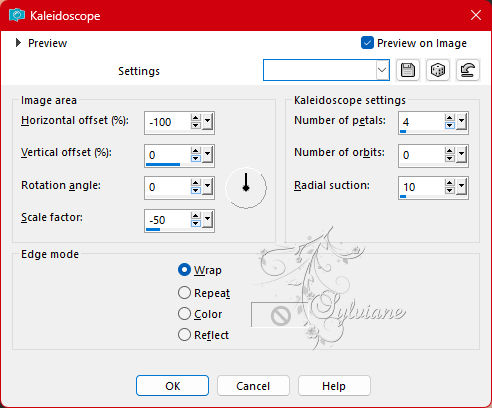The width and height of the screenshot is (492, 408).
Task: Choose the Color edge mode radio
Action: click(184, 314)
